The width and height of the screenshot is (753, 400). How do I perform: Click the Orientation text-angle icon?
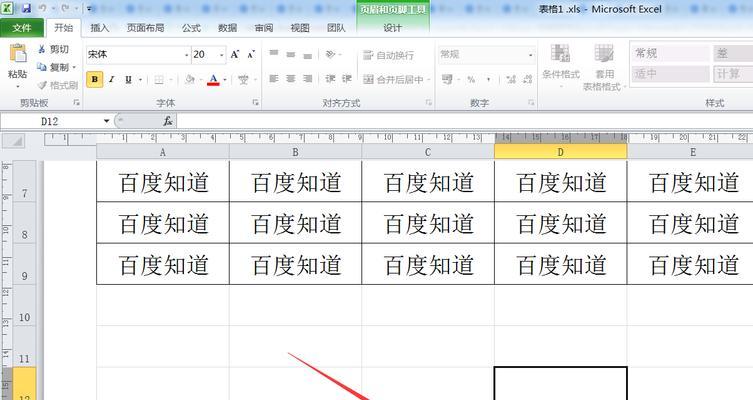(330, 54)
